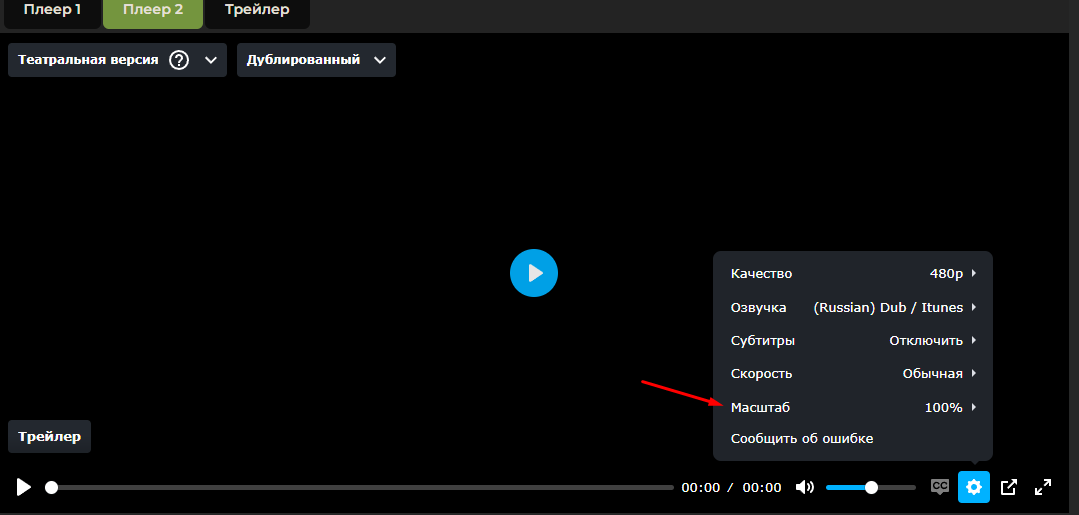Click the arrow next to Отключить

tap(974, 341)
